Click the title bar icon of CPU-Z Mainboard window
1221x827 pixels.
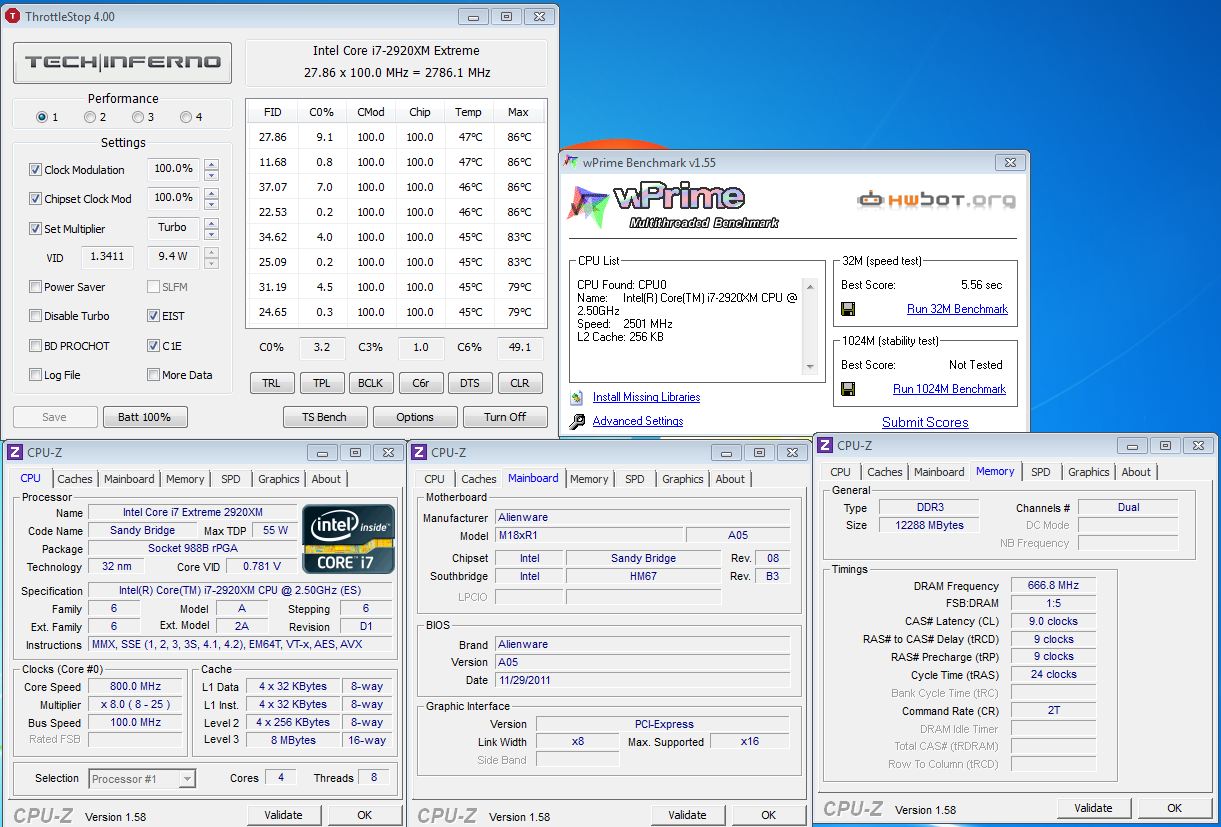tap(420, 452)
